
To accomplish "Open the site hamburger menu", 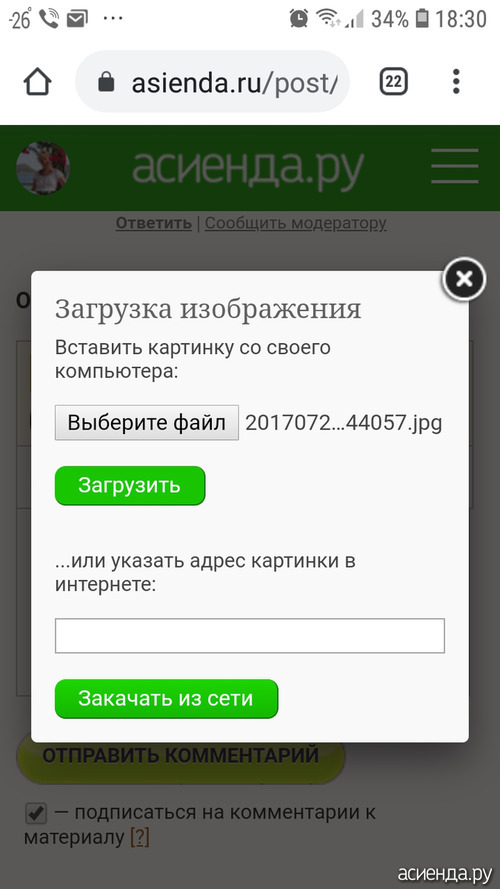I will 455,166.
